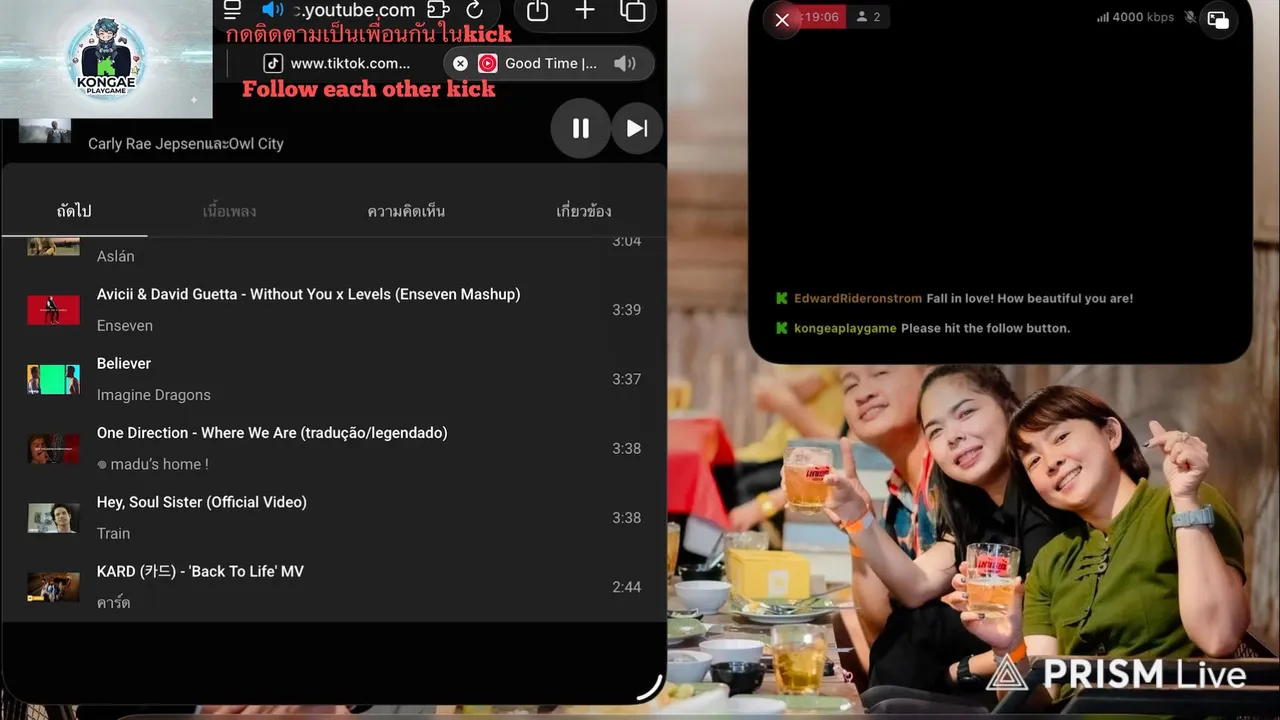Mute the blue audio indicator in address bar
This screenshot has width=1280, height=720.
272,10
